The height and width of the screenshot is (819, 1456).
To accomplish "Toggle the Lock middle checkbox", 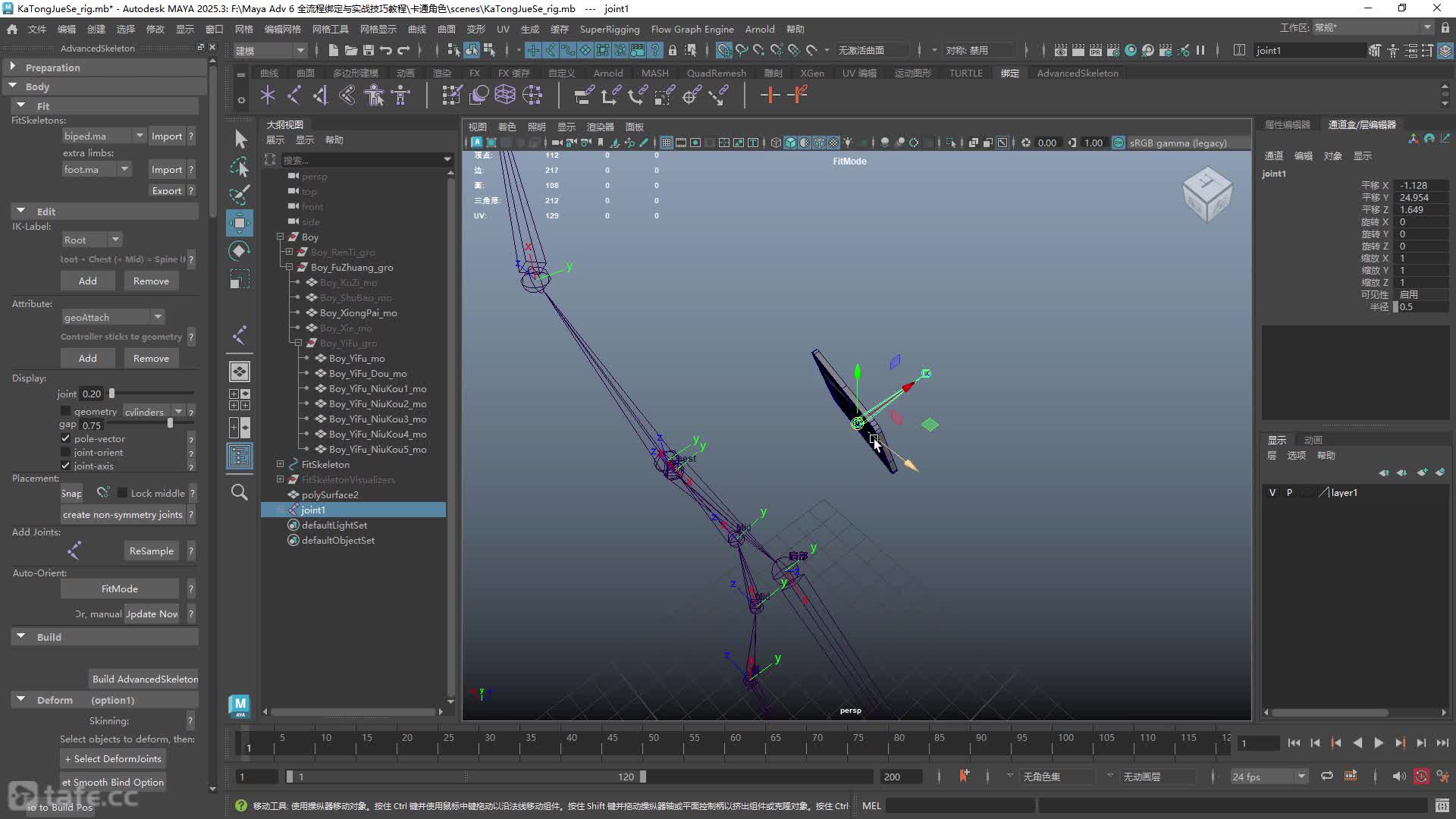I will coord(123,493).
